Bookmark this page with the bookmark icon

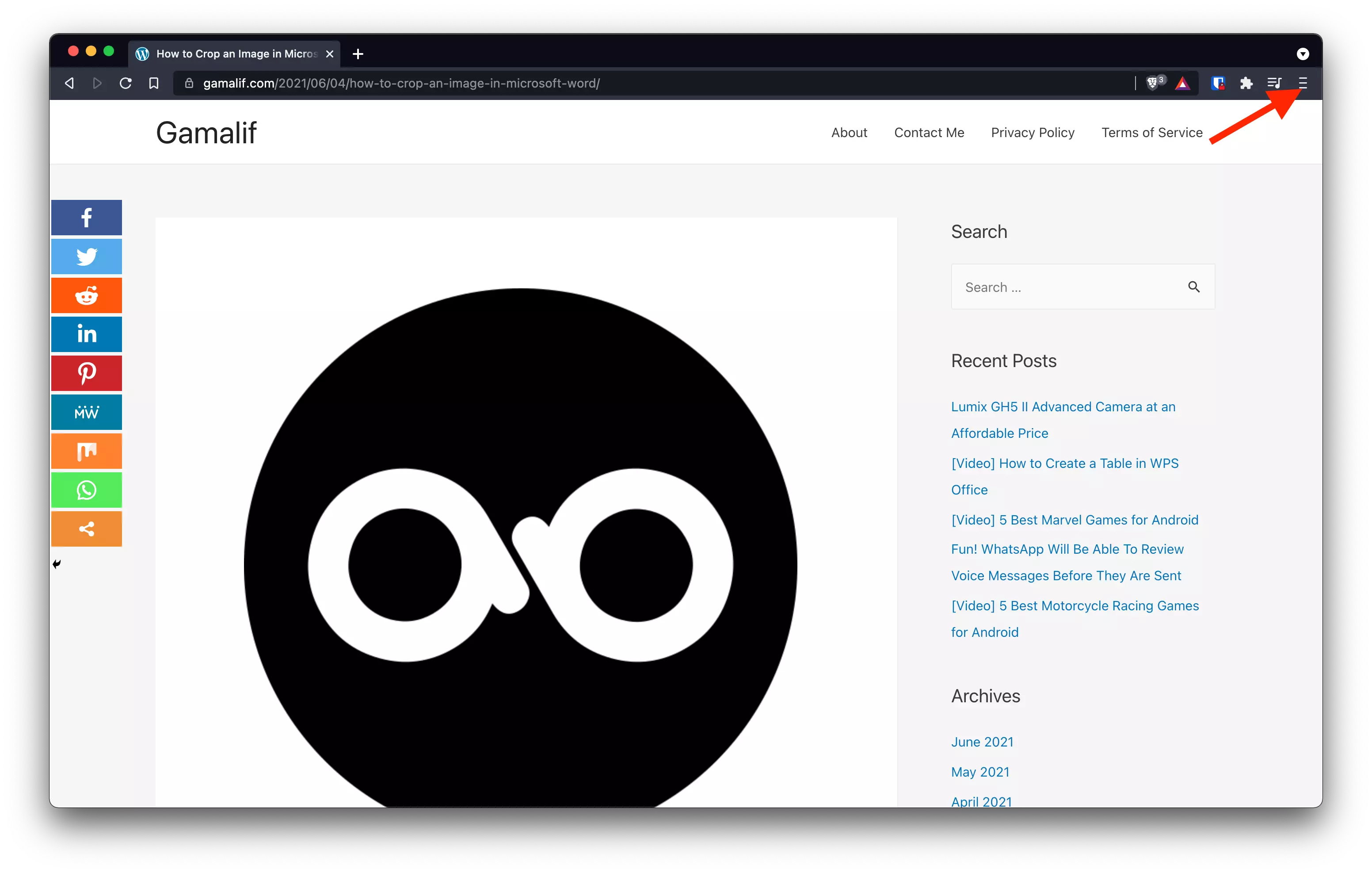tap(153, 83)
